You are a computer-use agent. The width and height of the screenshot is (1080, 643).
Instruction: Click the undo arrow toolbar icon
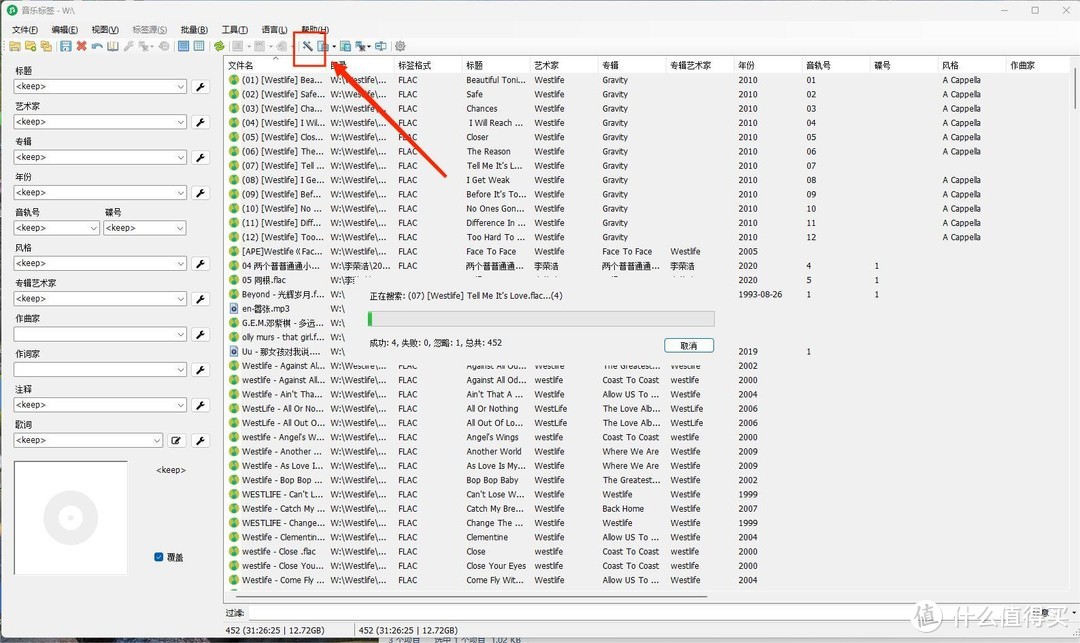pos(97,46)
